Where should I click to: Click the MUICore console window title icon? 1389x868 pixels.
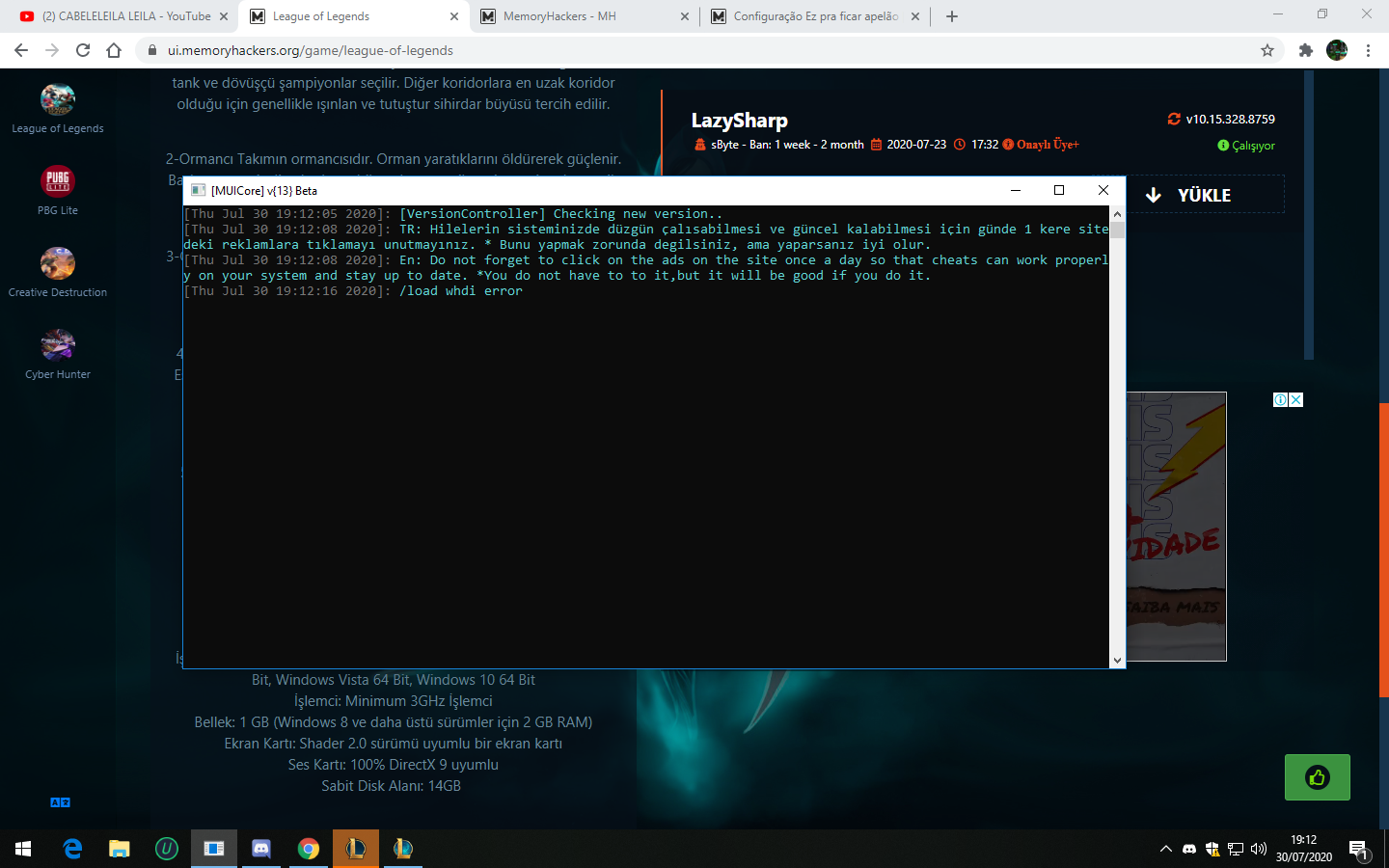[x=198, y=190]
